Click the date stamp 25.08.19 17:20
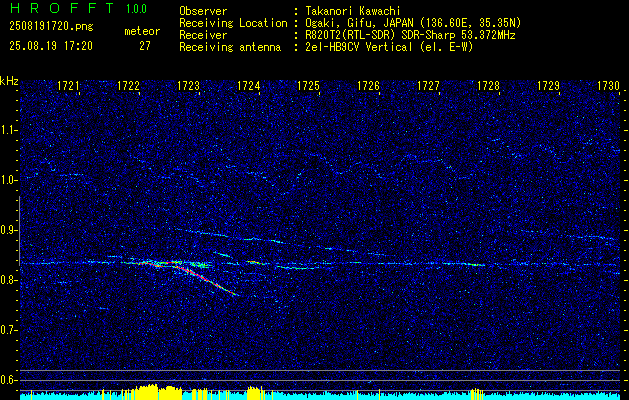629x400 pixels. point(51,46)
